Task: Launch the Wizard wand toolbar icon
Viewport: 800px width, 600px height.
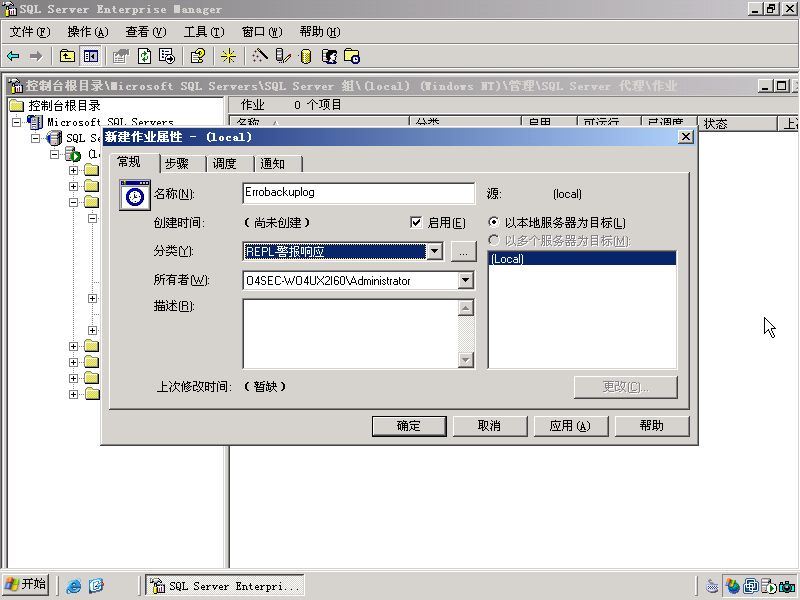Action: [260, 56]
